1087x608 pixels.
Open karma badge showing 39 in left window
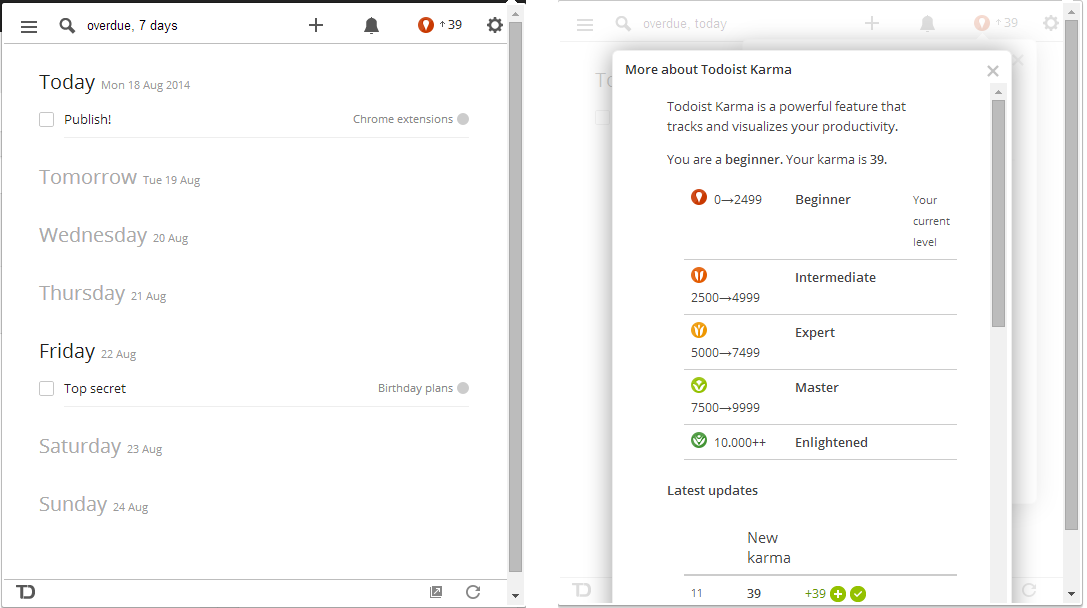440,25
